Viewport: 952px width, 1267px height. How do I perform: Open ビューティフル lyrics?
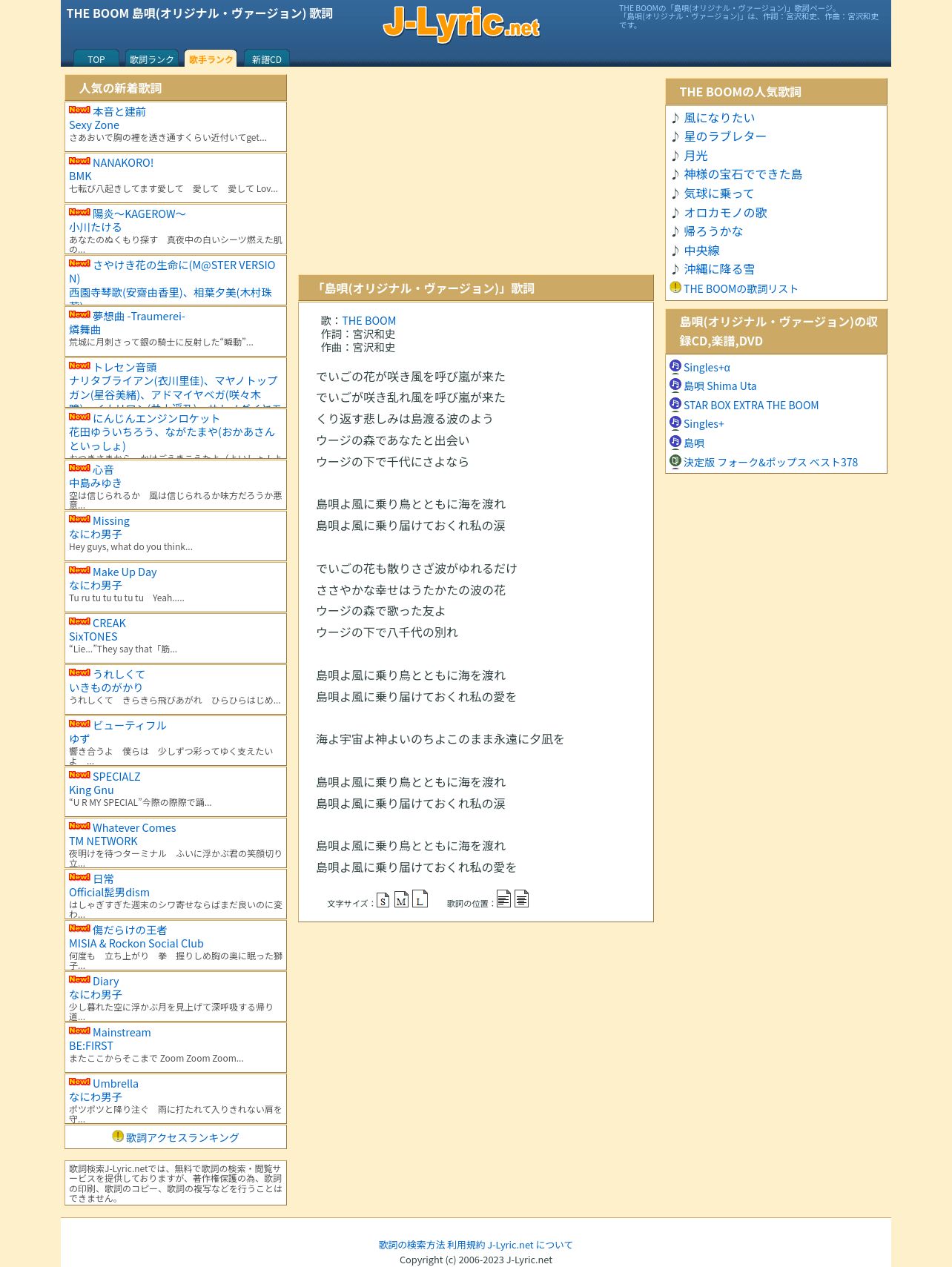point(130,725)
